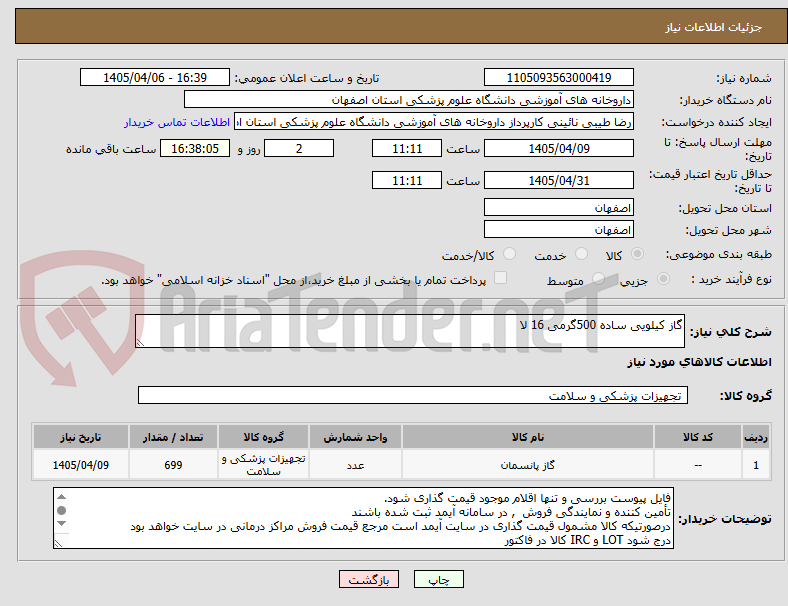This screenshot has height=606, width=788.
Task: Click the چاپ print button
Action: coord(439,579)
